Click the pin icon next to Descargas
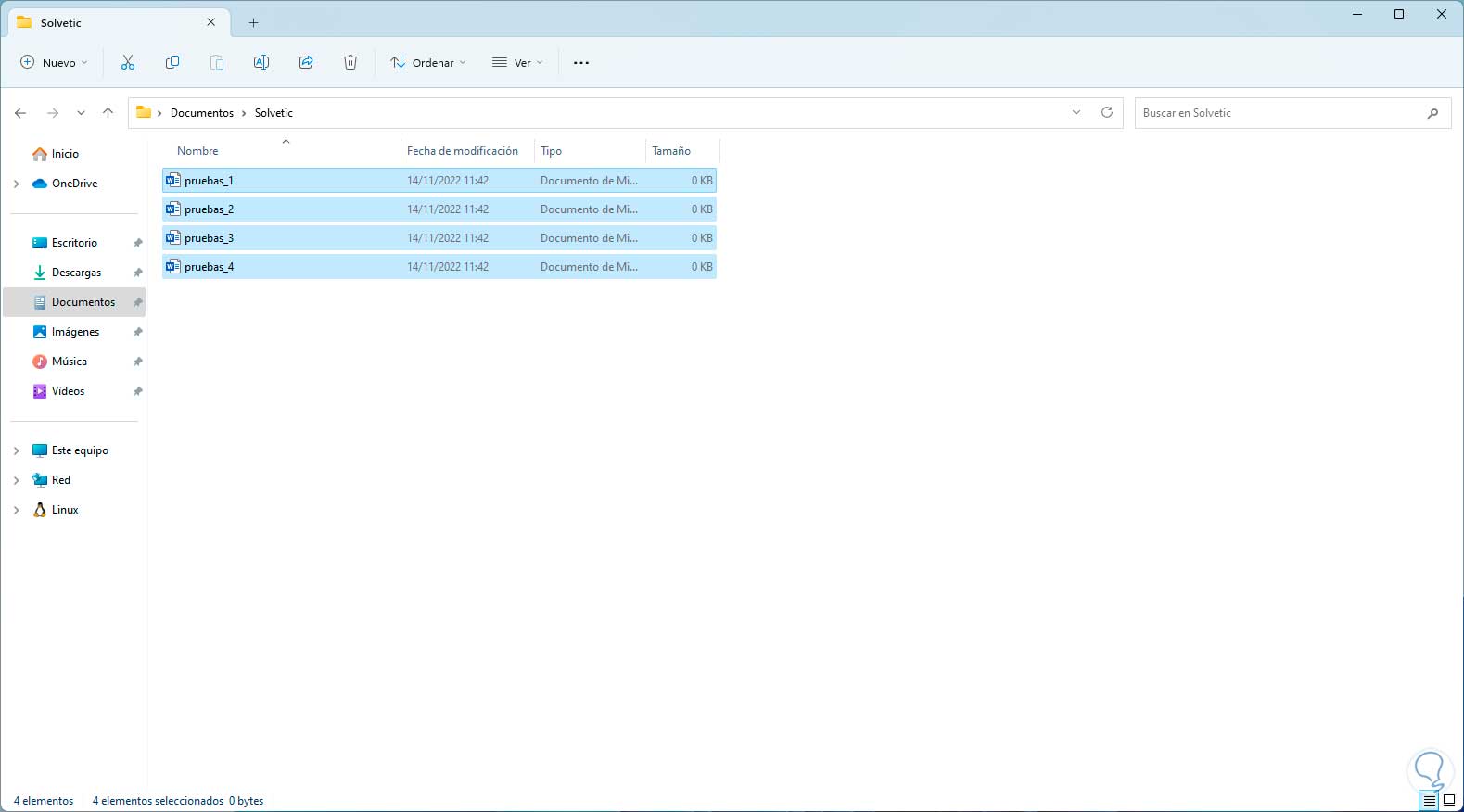The height and width of the screenshot is (812, 1464). pos(137,273)
